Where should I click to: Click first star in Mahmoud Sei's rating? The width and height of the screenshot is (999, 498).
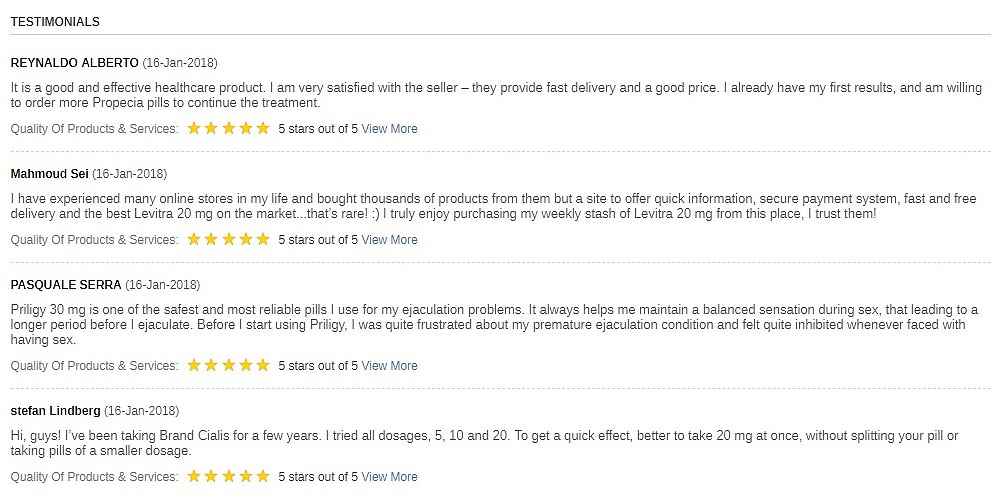point(194,239)
